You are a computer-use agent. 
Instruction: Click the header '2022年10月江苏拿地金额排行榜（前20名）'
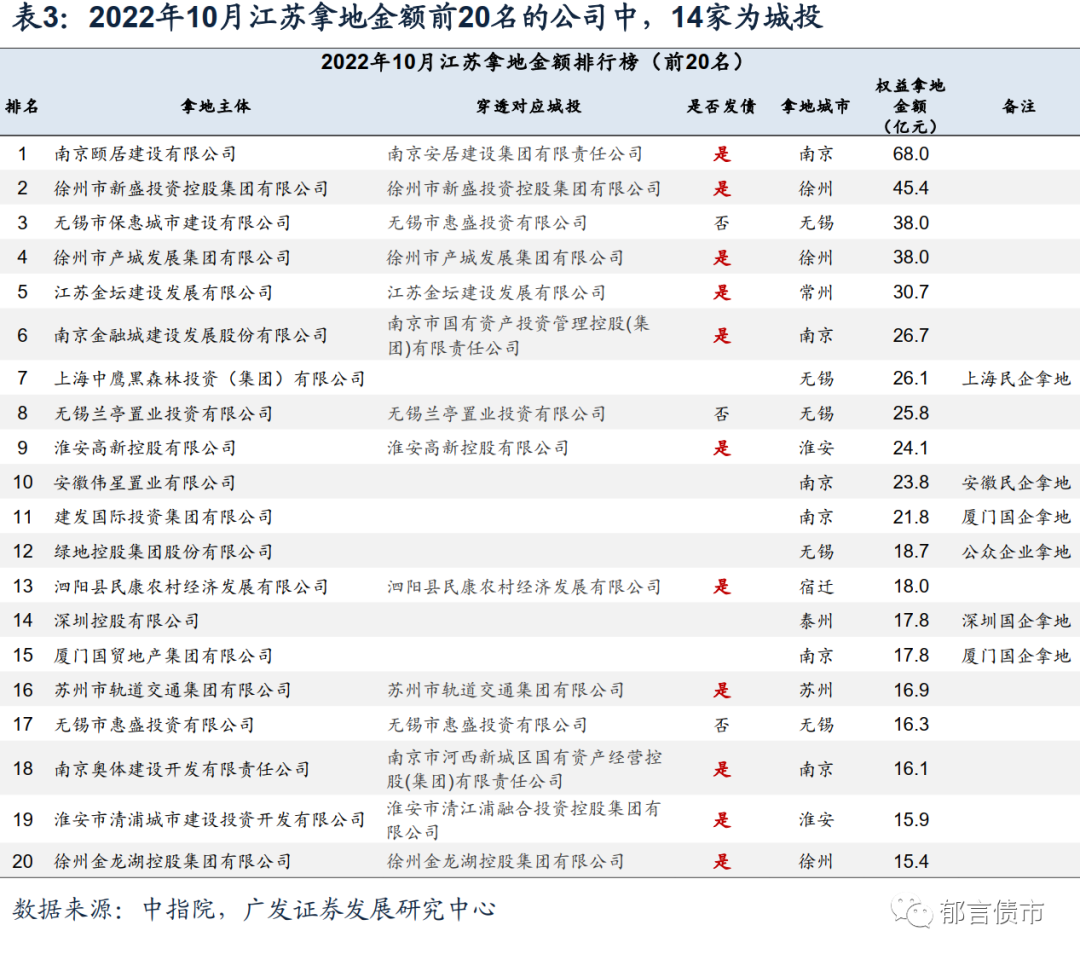coord(532,62)
